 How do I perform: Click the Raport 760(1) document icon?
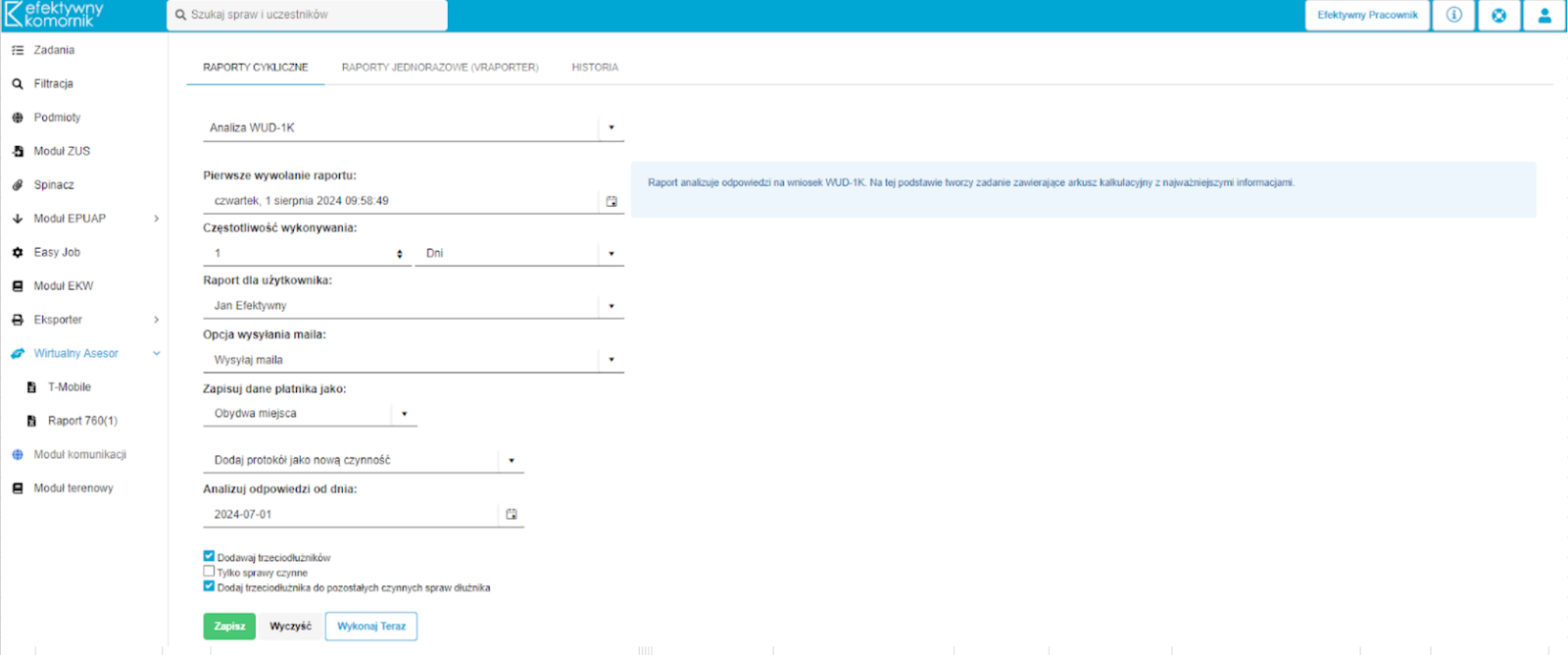point(31,422)
